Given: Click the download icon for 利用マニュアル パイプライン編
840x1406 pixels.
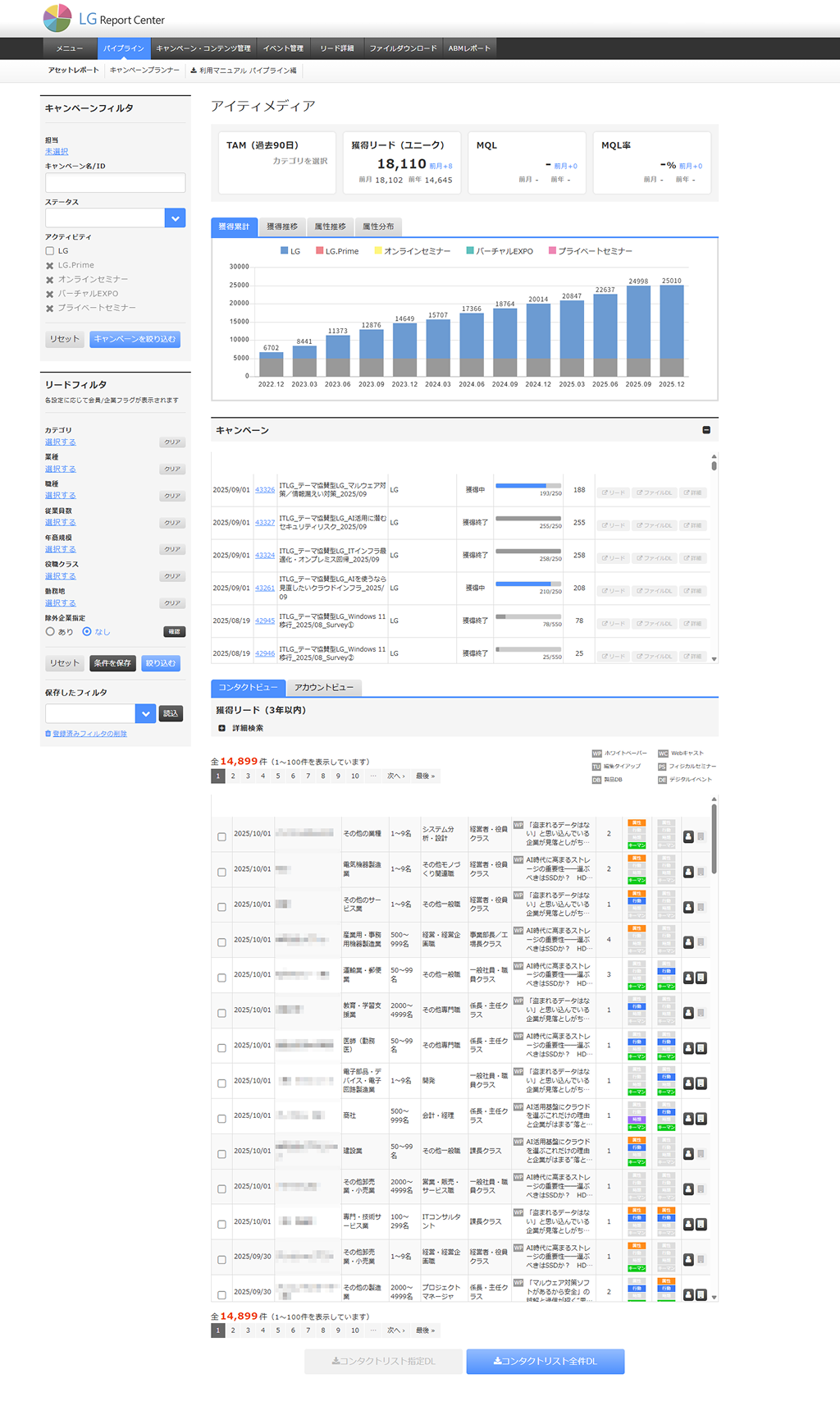Looking at the screenshot, I should 194,71.
